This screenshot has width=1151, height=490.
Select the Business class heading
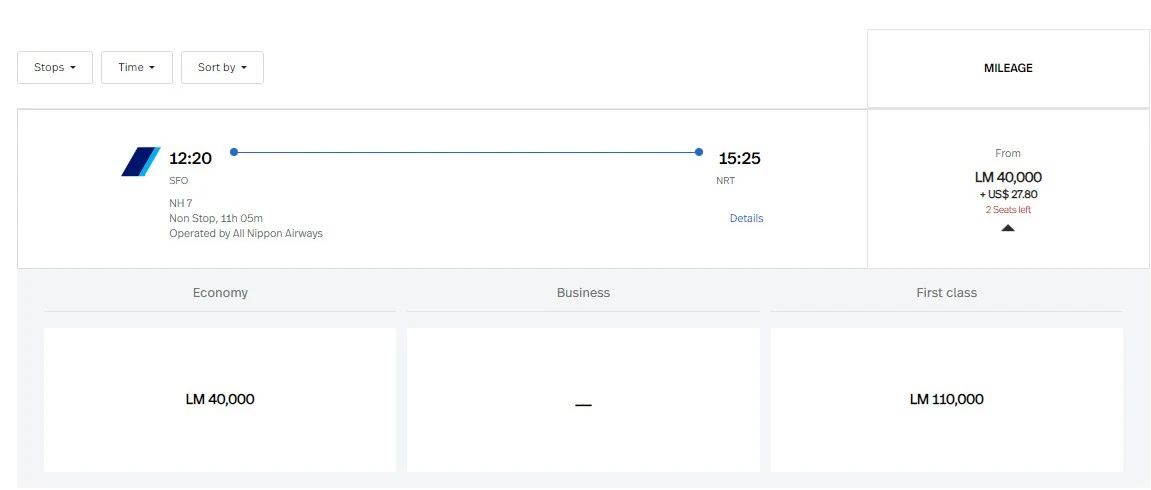point(583,293)
